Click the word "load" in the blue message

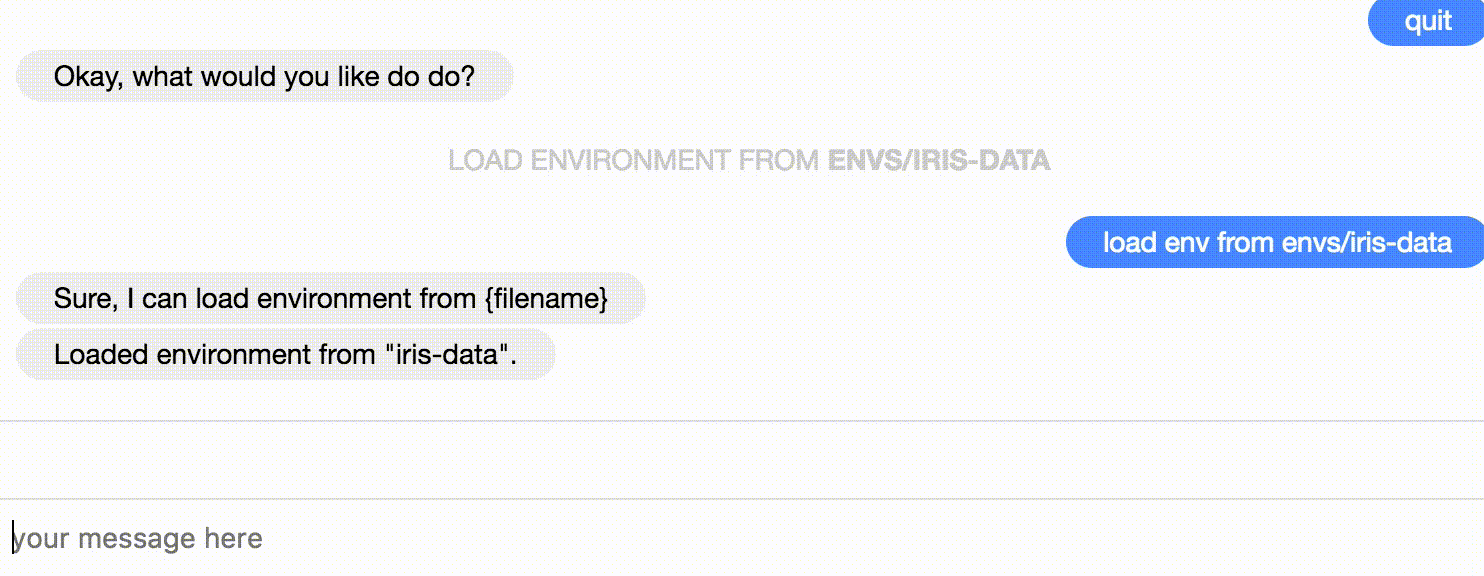pyautogui.click(x=1129, y=242)
